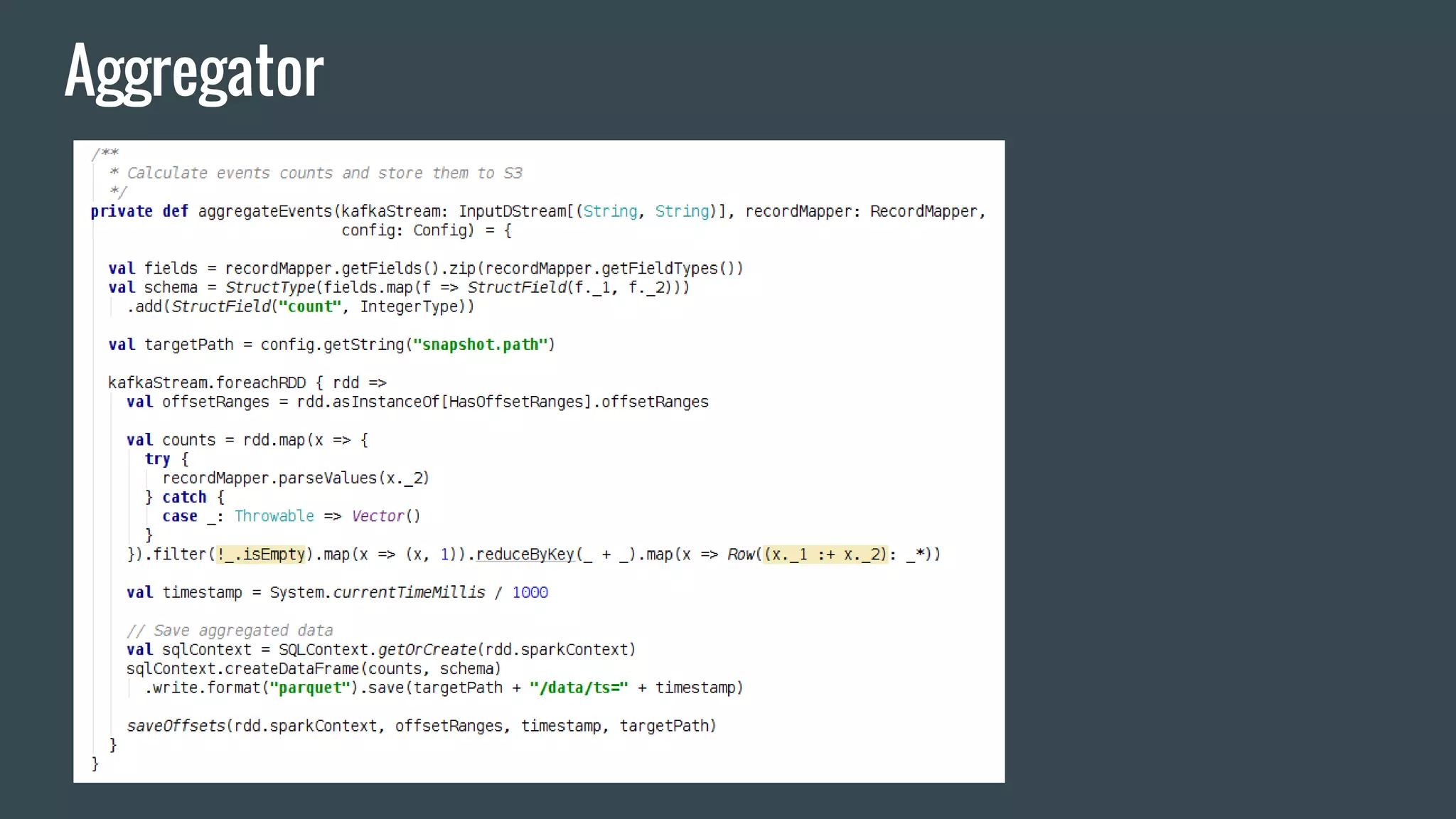Click the 'val schema = StructType' line
This screenshot has height=819, width=1456.
[399, 288]
